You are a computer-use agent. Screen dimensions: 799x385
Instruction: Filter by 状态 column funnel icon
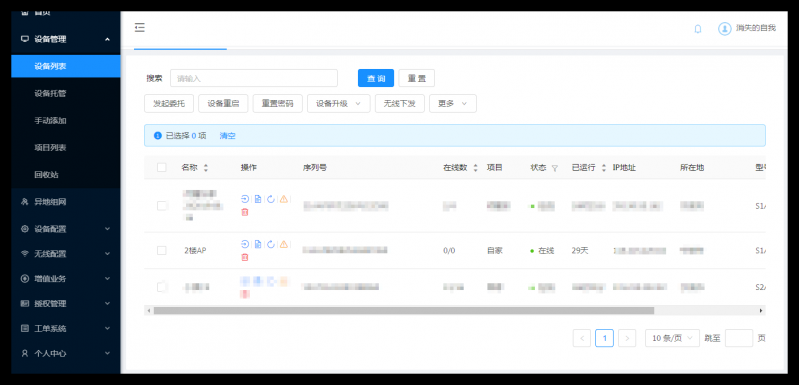pos(555,168)
